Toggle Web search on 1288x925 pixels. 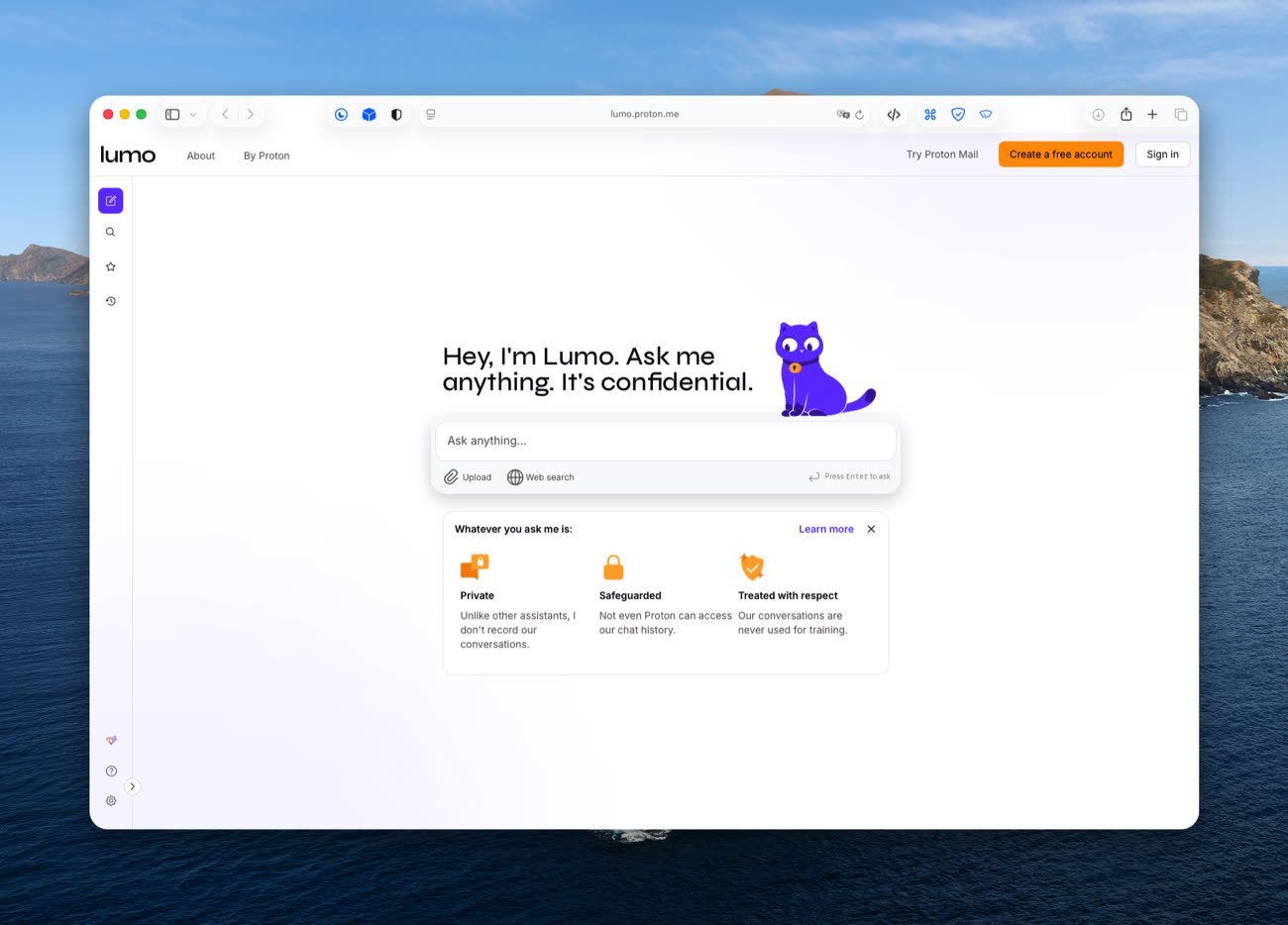pyautogui.click(x=541, y=477)
